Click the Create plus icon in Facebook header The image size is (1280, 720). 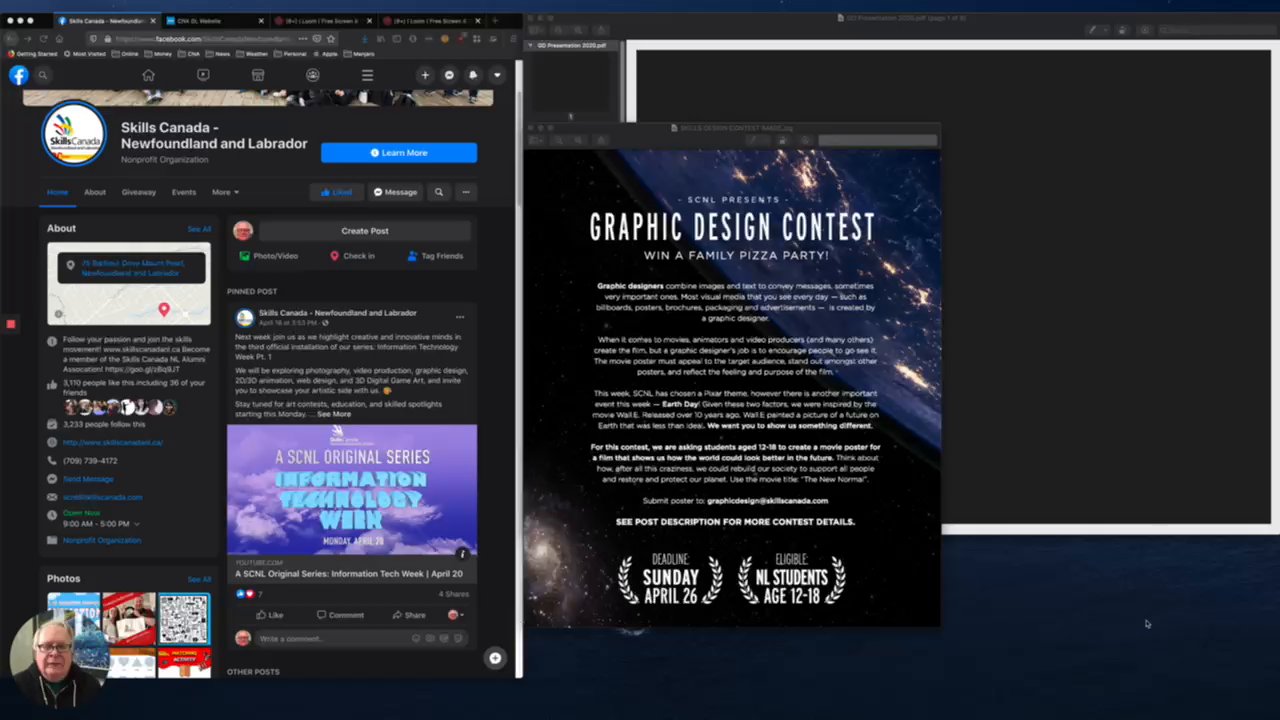[x=425, y=75]
